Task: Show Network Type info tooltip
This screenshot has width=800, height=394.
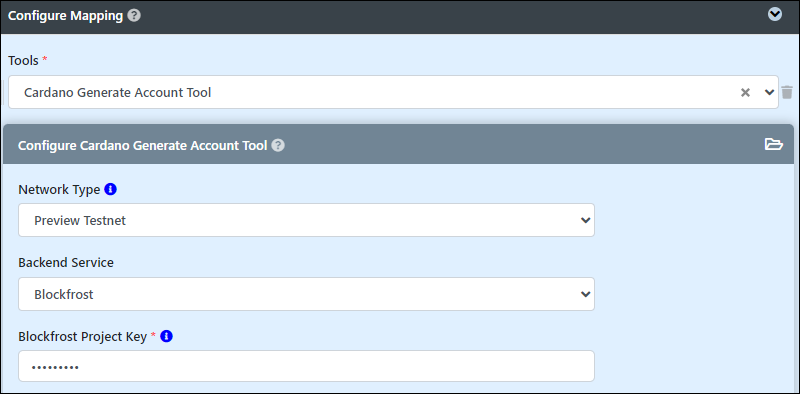Action: pyautogui.click(x=110, y=189)
